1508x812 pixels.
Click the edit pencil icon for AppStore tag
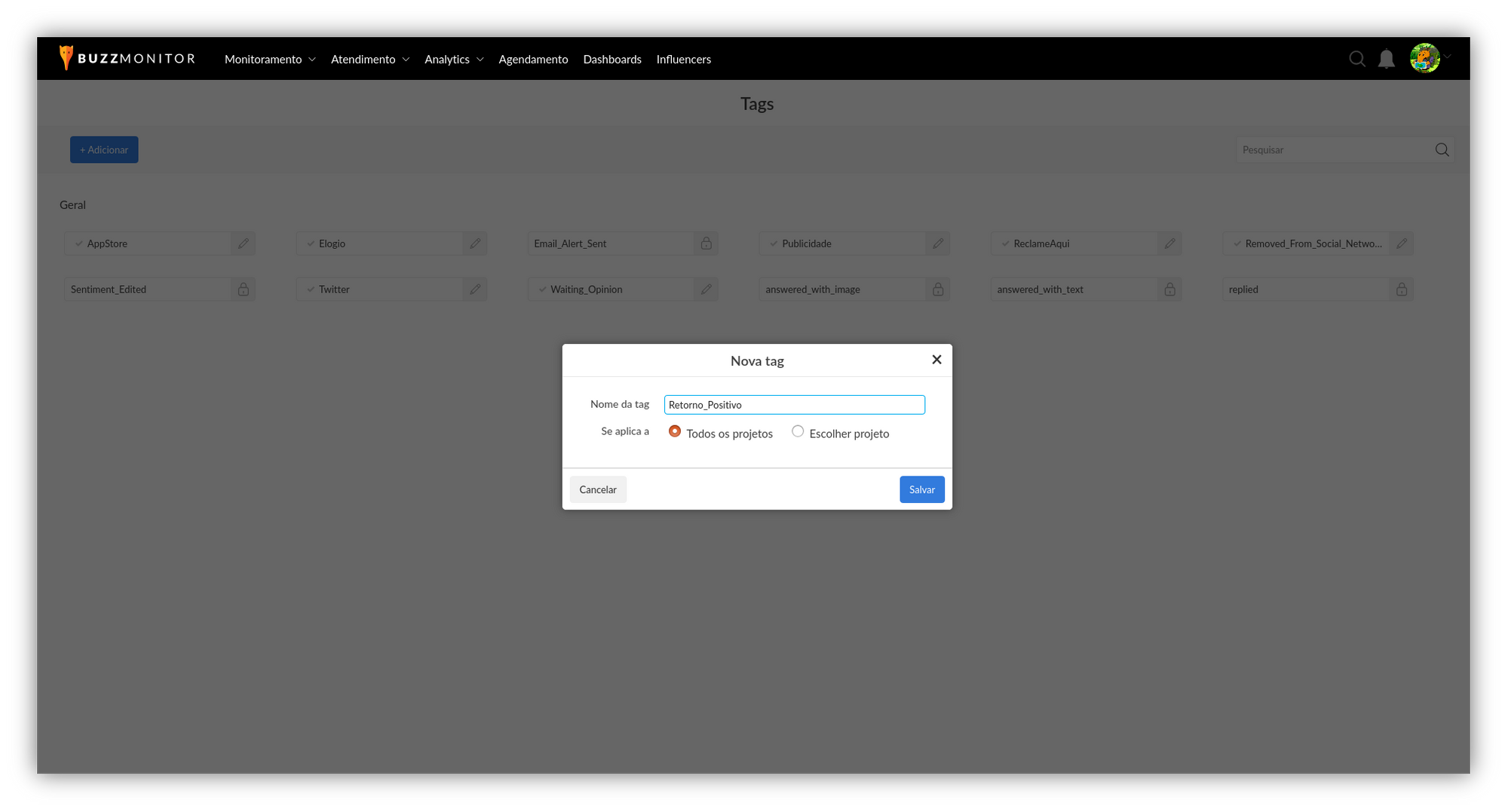coord(243,244)
